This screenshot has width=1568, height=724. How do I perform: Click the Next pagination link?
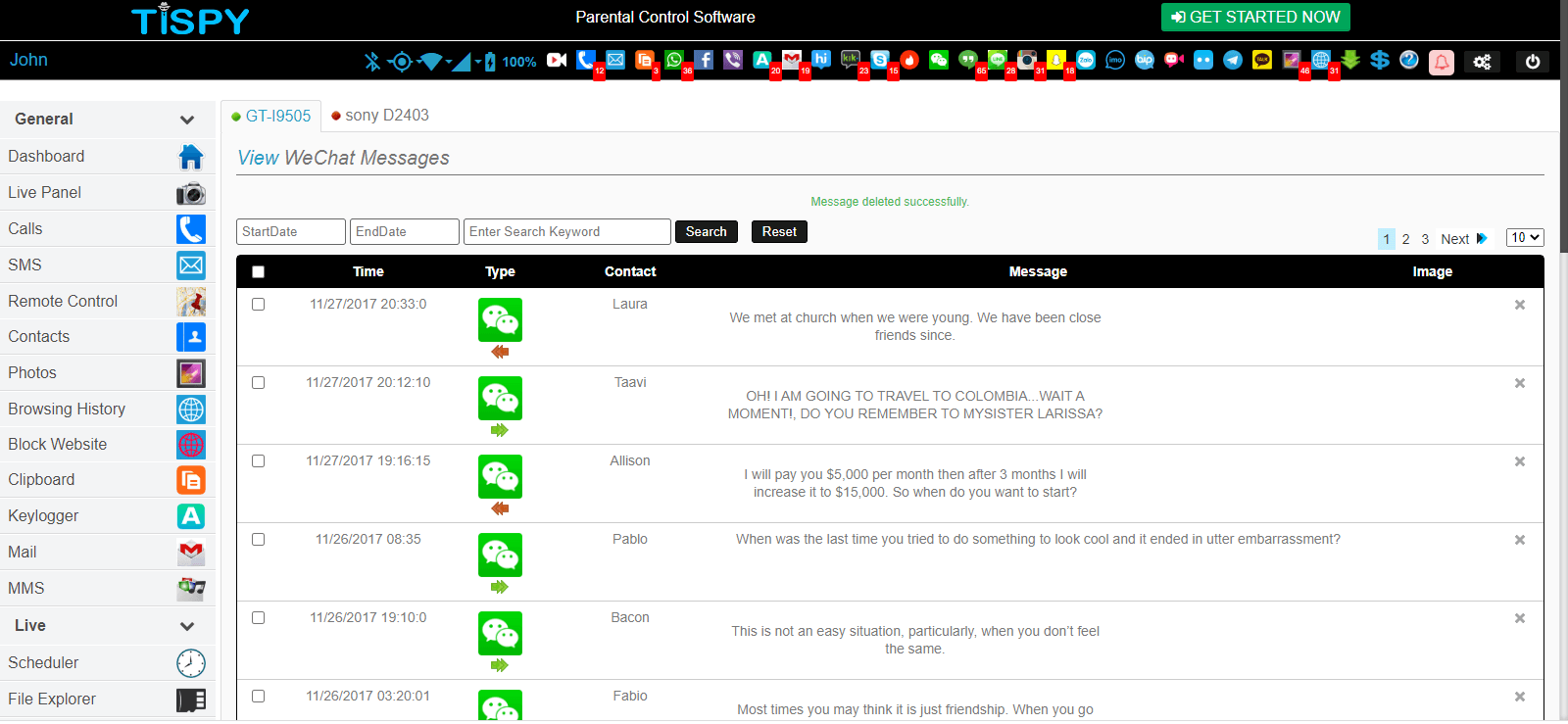point(1463,239)
